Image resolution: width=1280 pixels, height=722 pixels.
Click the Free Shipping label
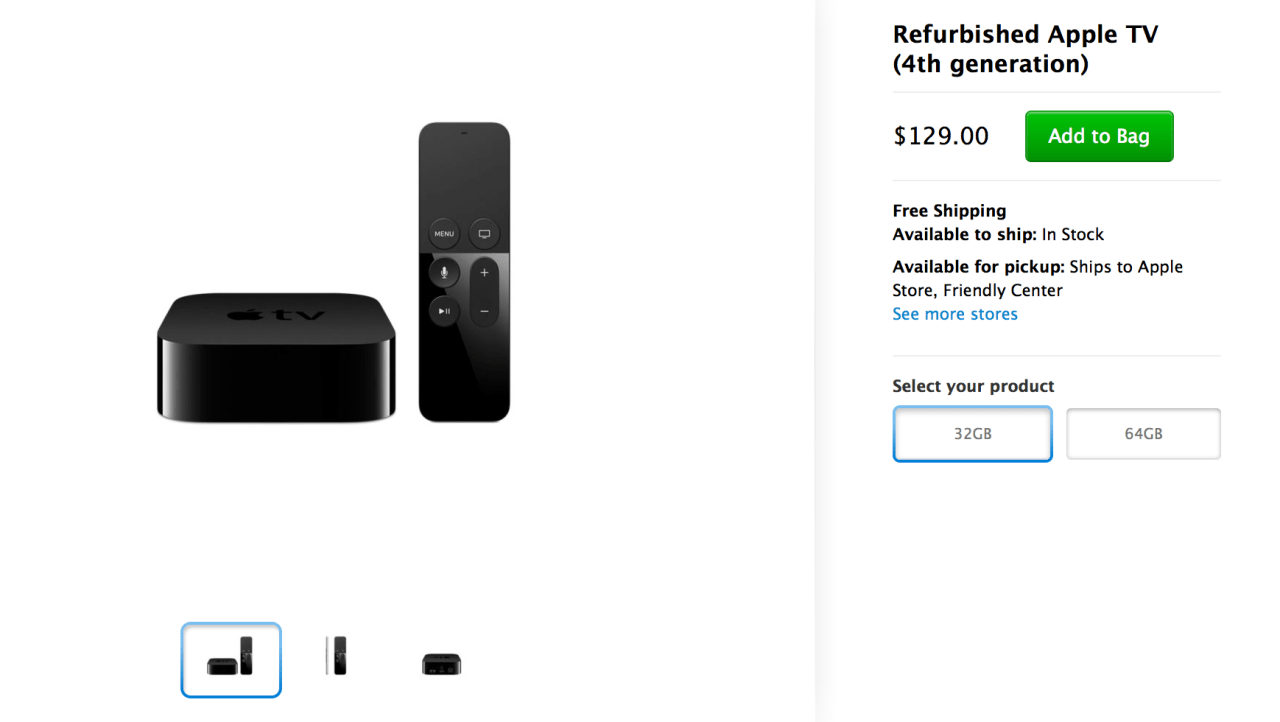(x=949, y=211)
